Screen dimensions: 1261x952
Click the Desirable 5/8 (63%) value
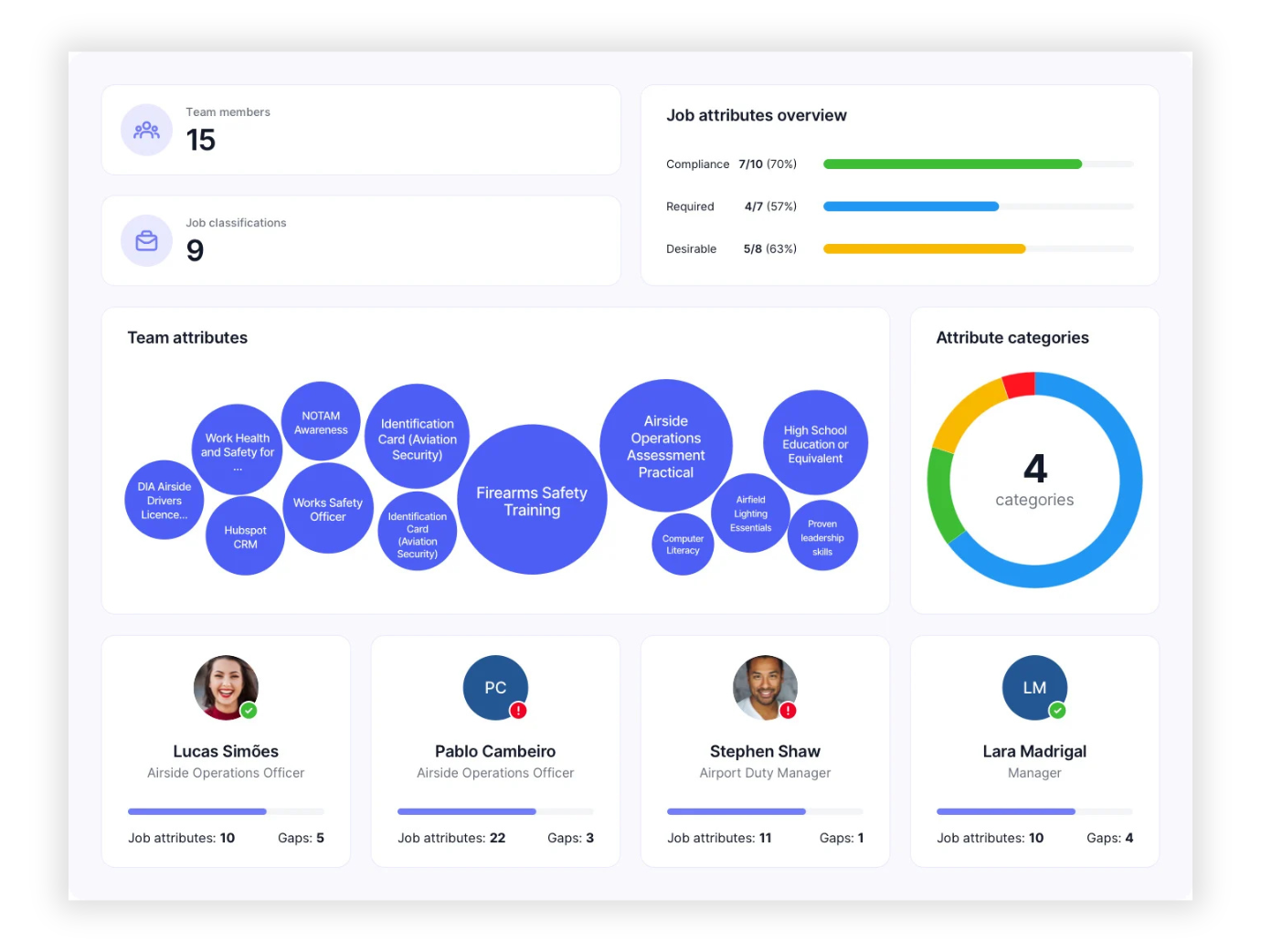pyautogui.click(x=770, y=249)
